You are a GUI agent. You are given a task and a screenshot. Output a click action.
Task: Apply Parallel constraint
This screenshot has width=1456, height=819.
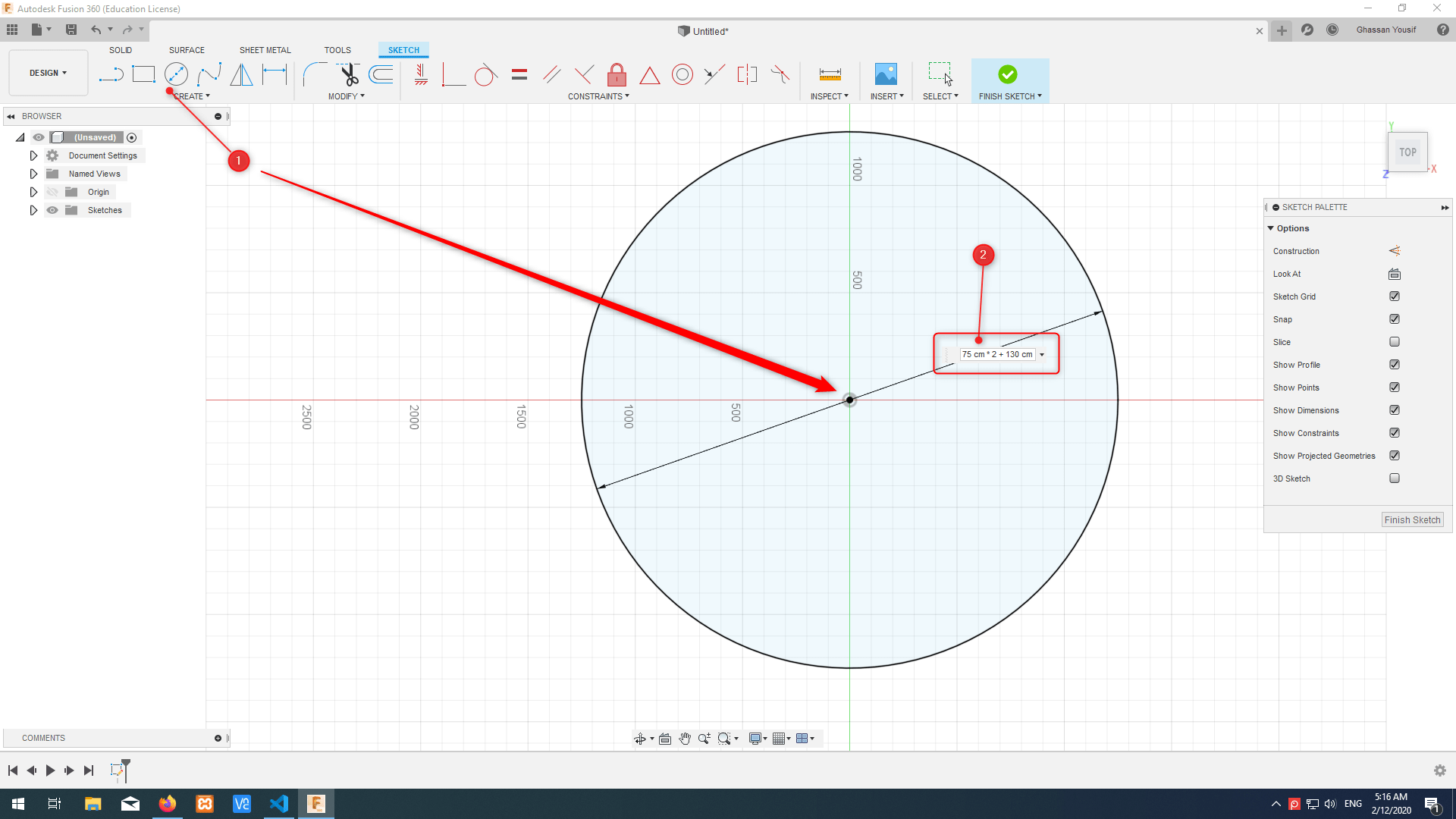(552, 74)
